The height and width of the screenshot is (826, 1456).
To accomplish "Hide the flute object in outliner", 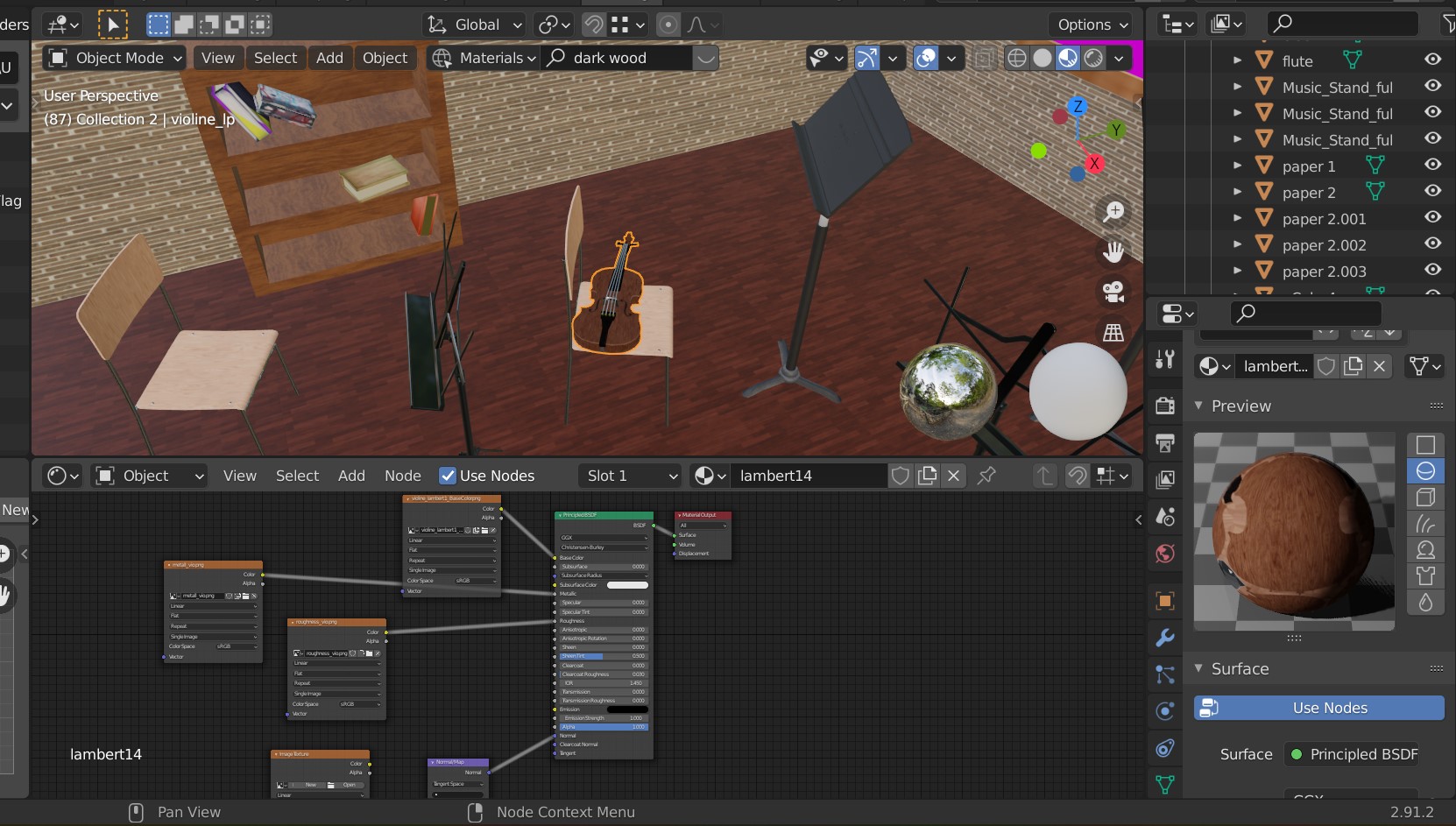I will [x=1432, y=60].
